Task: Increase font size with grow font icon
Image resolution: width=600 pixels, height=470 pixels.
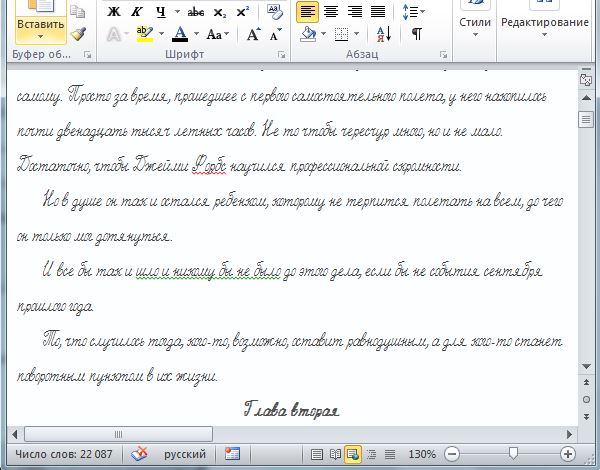Action: click(253, 34)
